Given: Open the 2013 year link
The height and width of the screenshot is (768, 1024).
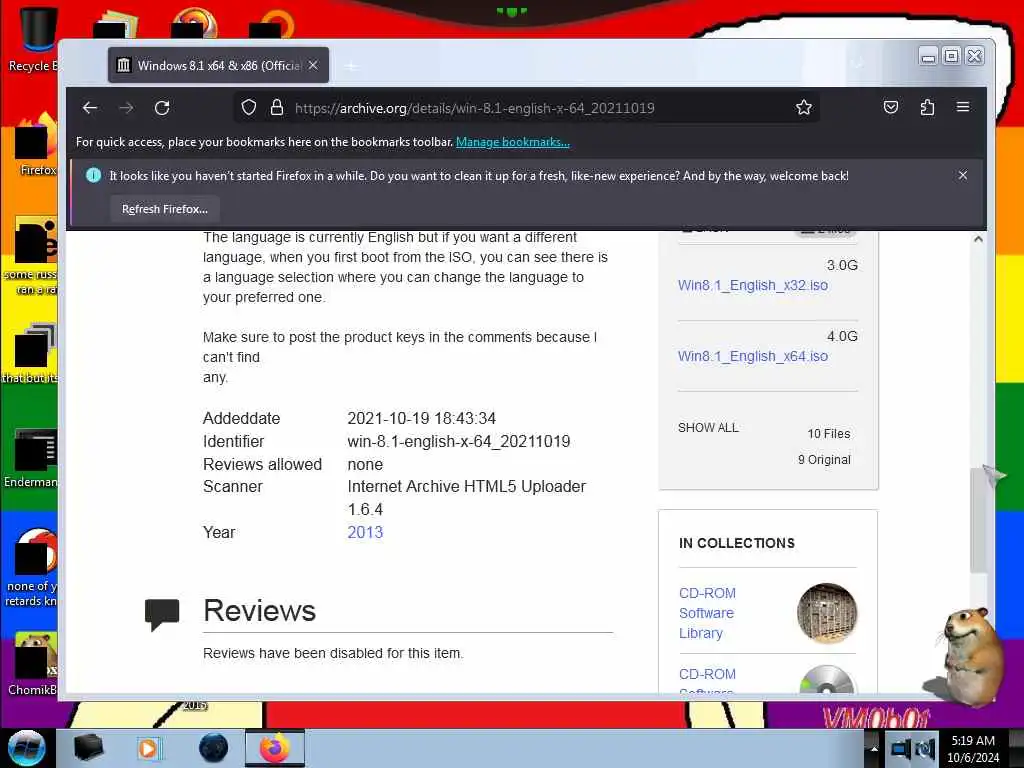Looking at the screenshot, I should 365,532.
